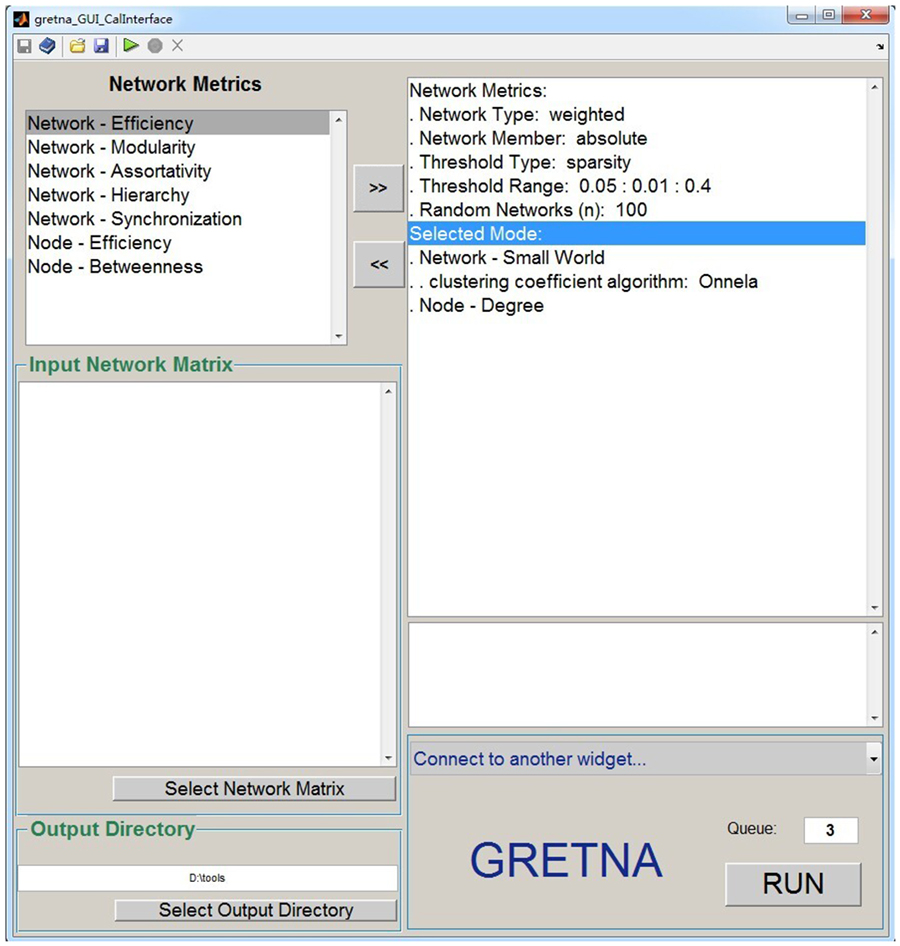Click Select Output Directory button

pos(256,910)
